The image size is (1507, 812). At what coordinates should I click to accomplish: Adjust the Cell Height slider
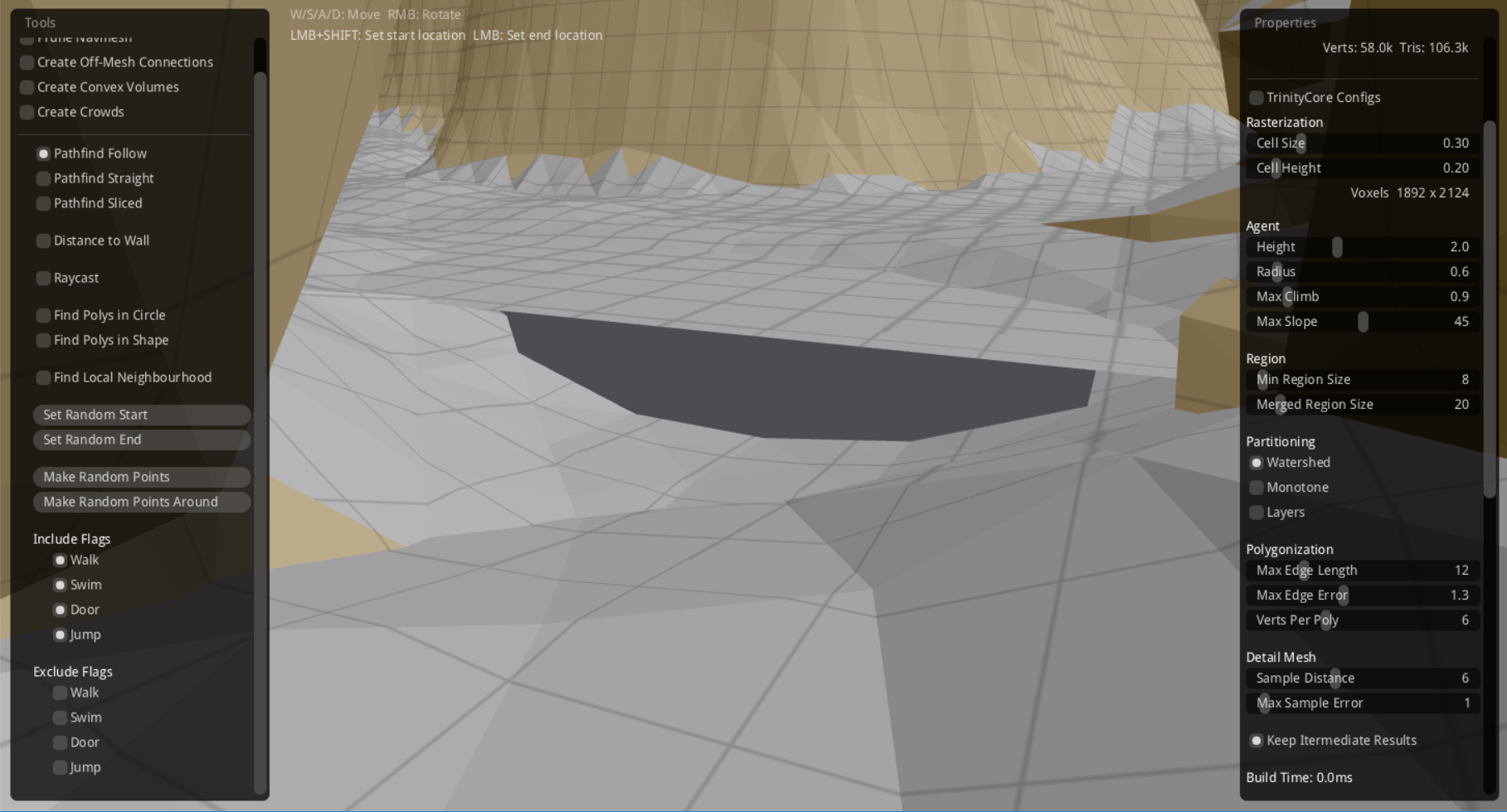(x=1363, y=168)
